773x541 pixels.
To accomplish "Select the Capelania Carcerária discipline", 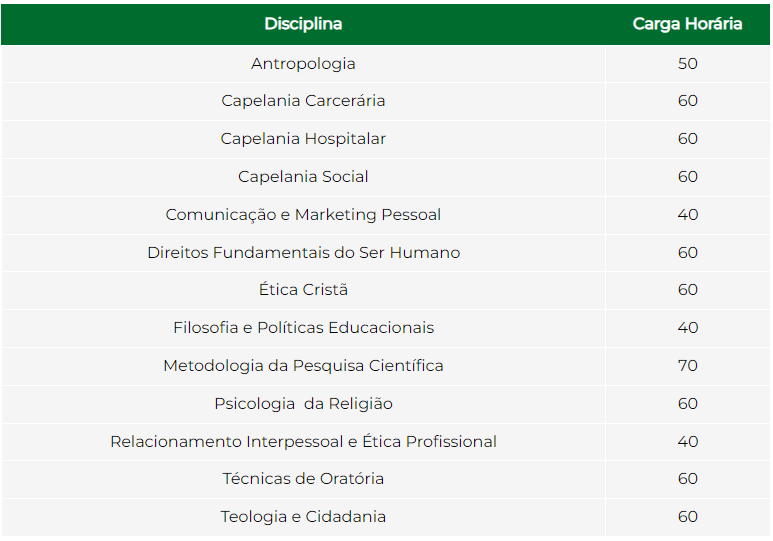I will 303,101.
